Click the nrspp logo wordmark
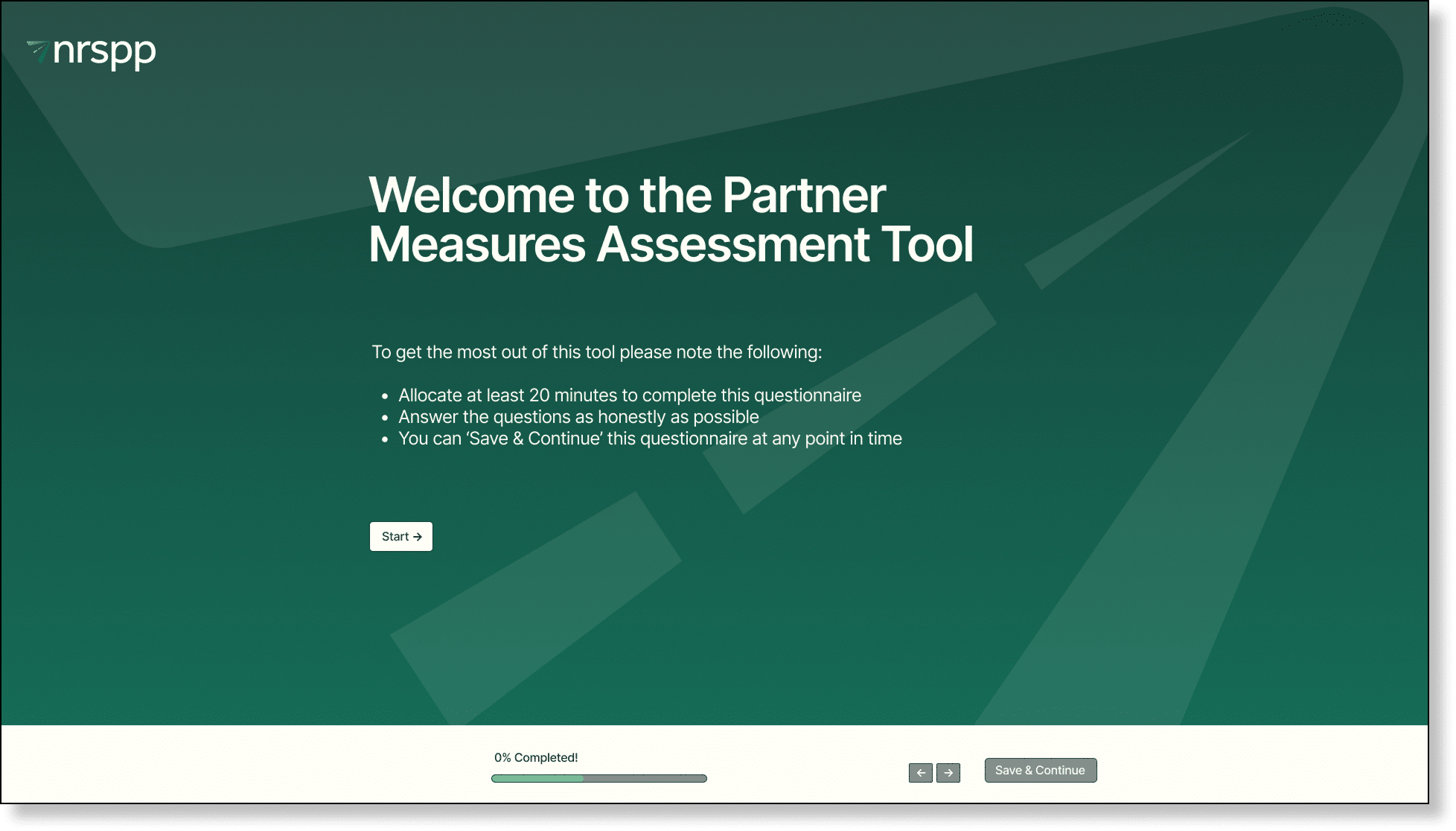1456x831 pixels. (104, 52)
